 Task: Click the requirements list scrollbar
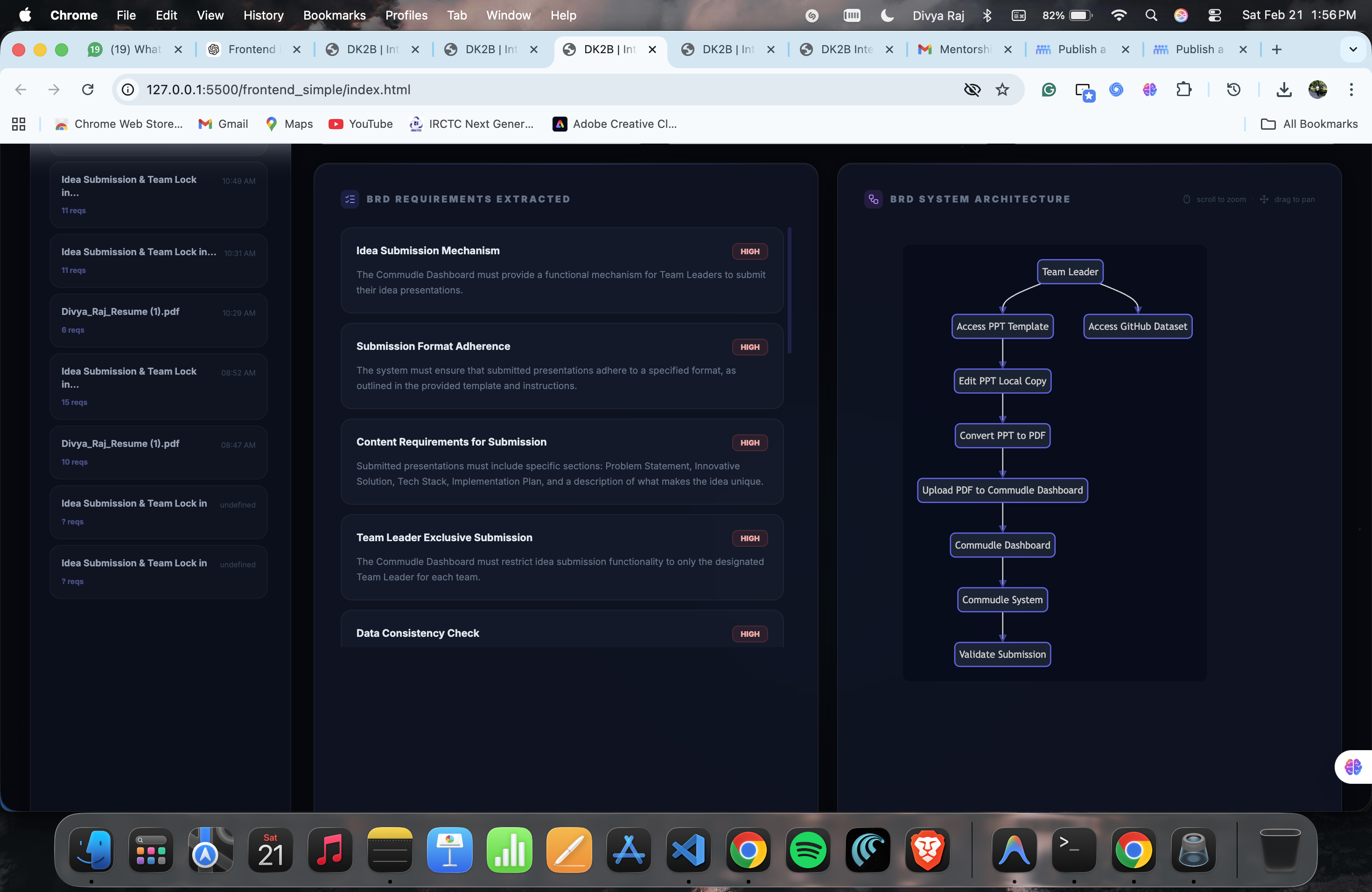[789, 291]
